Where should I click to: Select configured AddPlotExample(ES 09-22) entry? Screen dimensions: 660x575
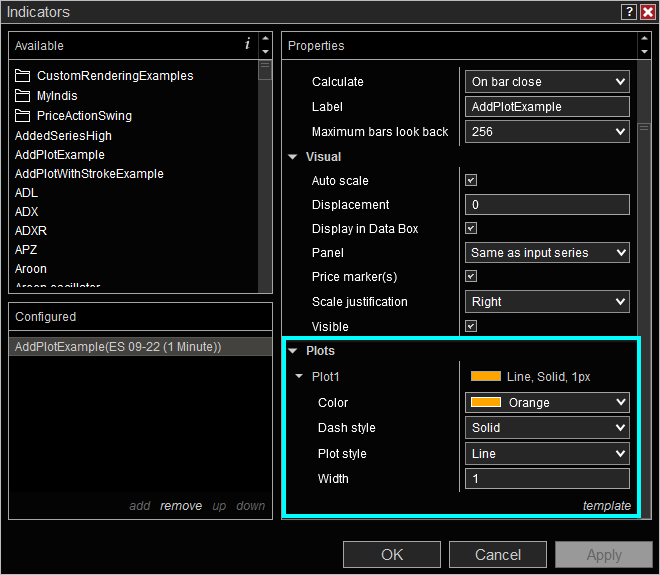click(118, 347)
